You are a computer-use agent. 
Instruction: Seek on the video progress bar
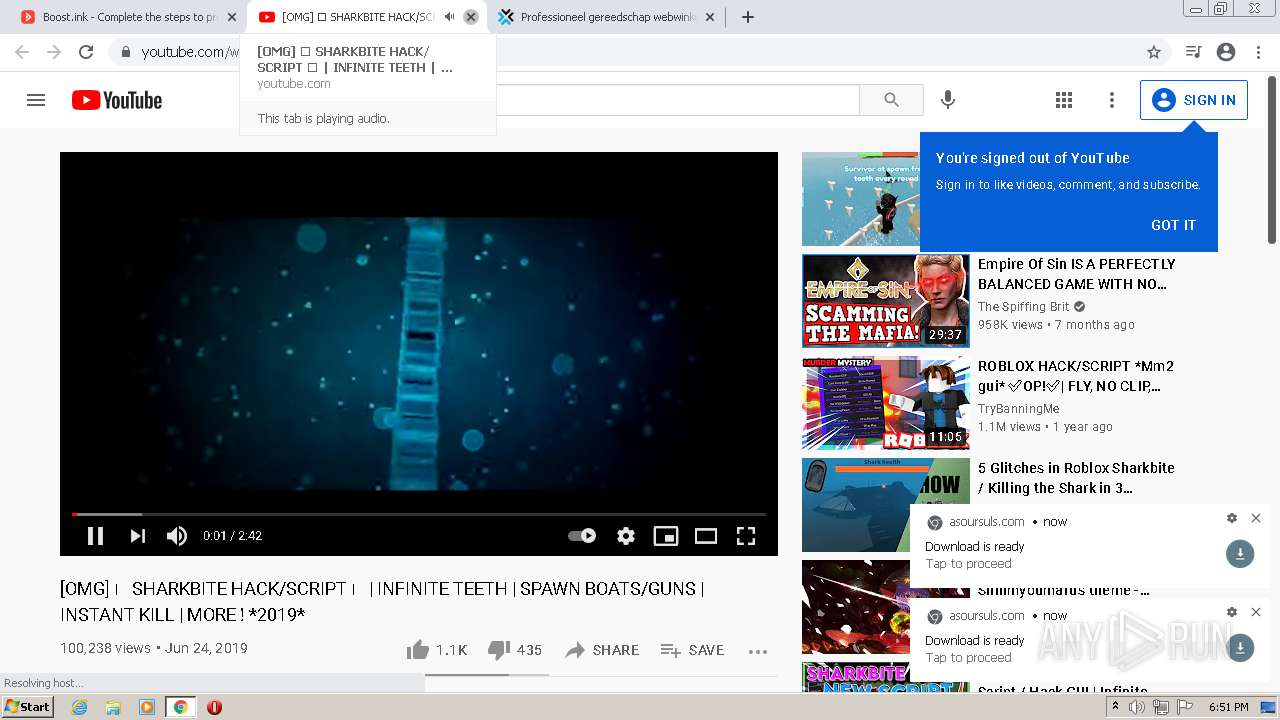coord(419,514)
